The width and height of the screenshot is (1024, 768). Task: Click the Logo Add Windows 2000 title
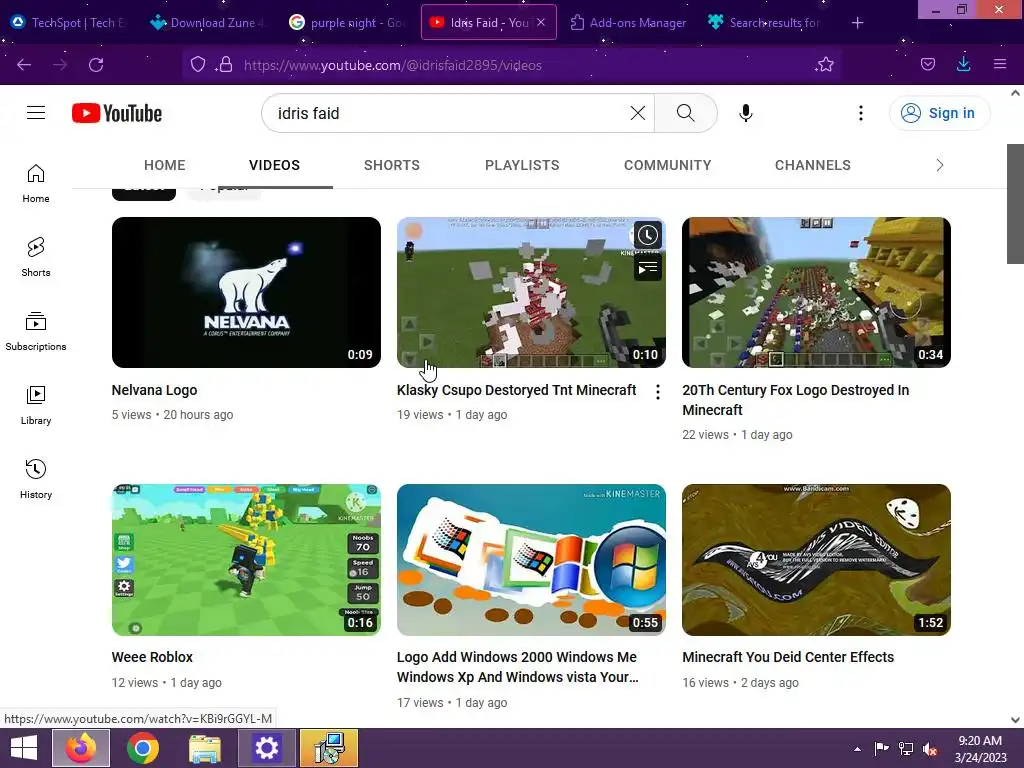point(517,667)
